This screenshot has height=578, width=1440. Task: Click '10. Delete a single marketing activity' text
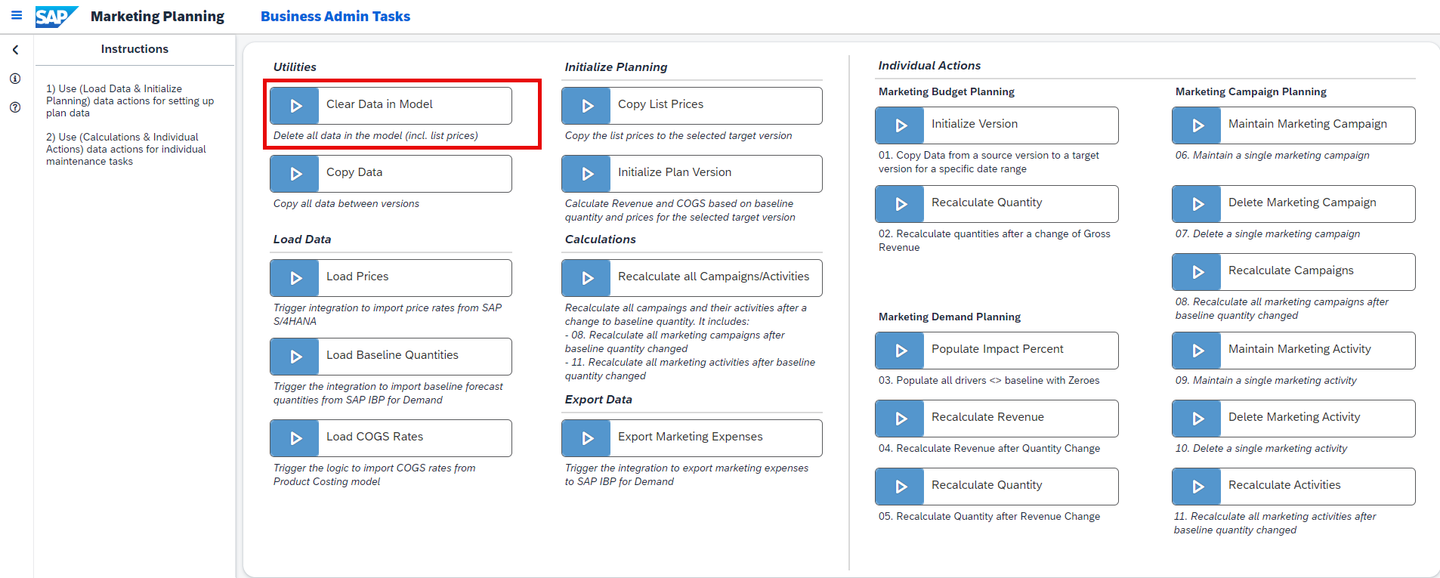[x=1261, y=448]
